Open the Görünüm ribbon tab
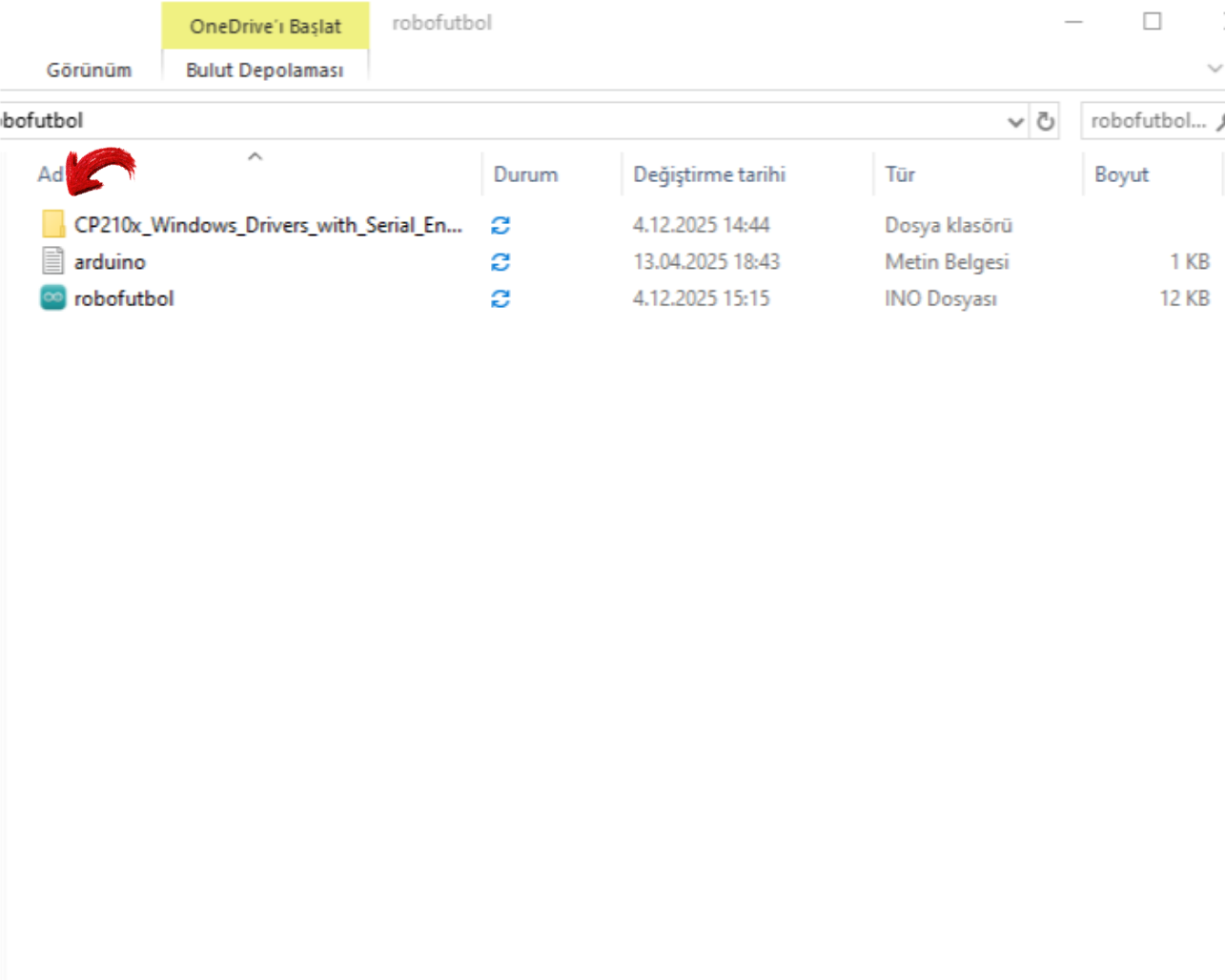 point(89,71)
